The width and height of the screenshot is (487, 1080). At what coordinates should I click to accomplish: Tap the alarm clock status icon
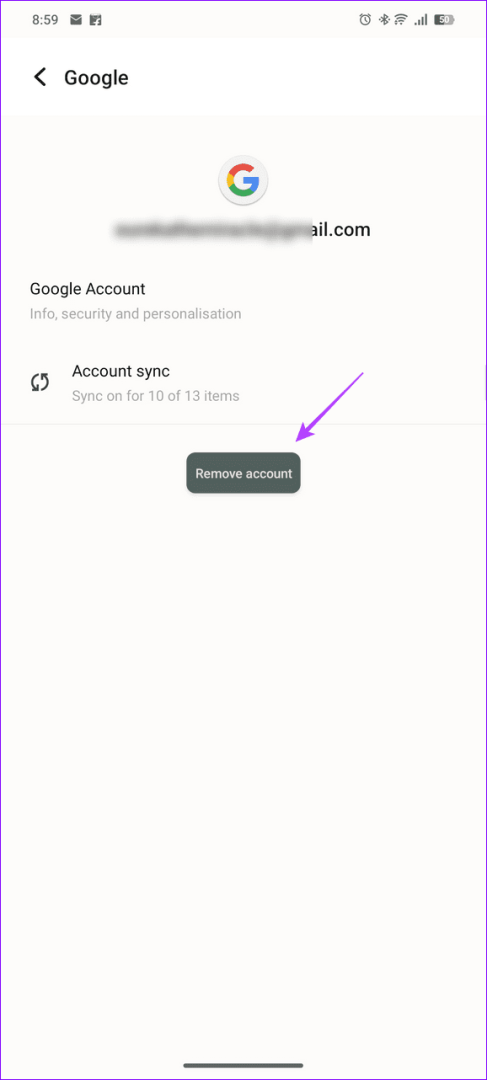365,20
